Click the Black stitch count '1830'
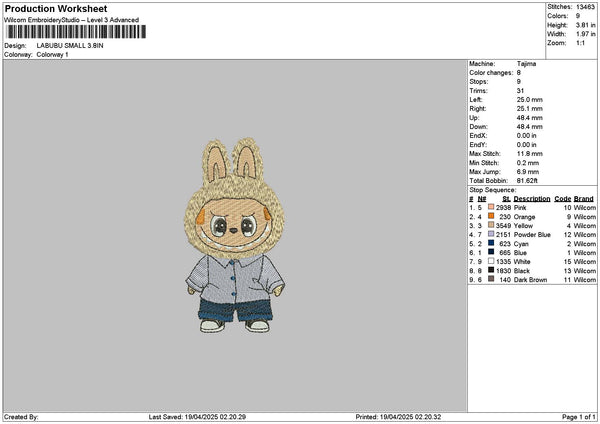The width and height of the screenshot is (600, 424). pyautogui.click(x=503, y=271)
